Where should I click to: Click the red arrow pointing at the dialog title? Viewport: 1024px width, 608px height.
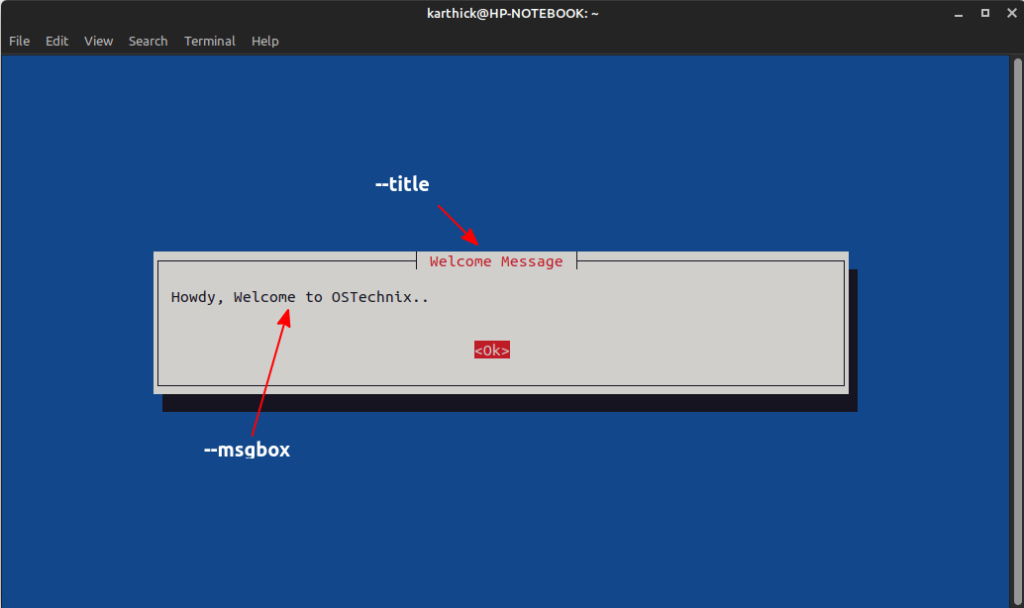tap(458, 224)
